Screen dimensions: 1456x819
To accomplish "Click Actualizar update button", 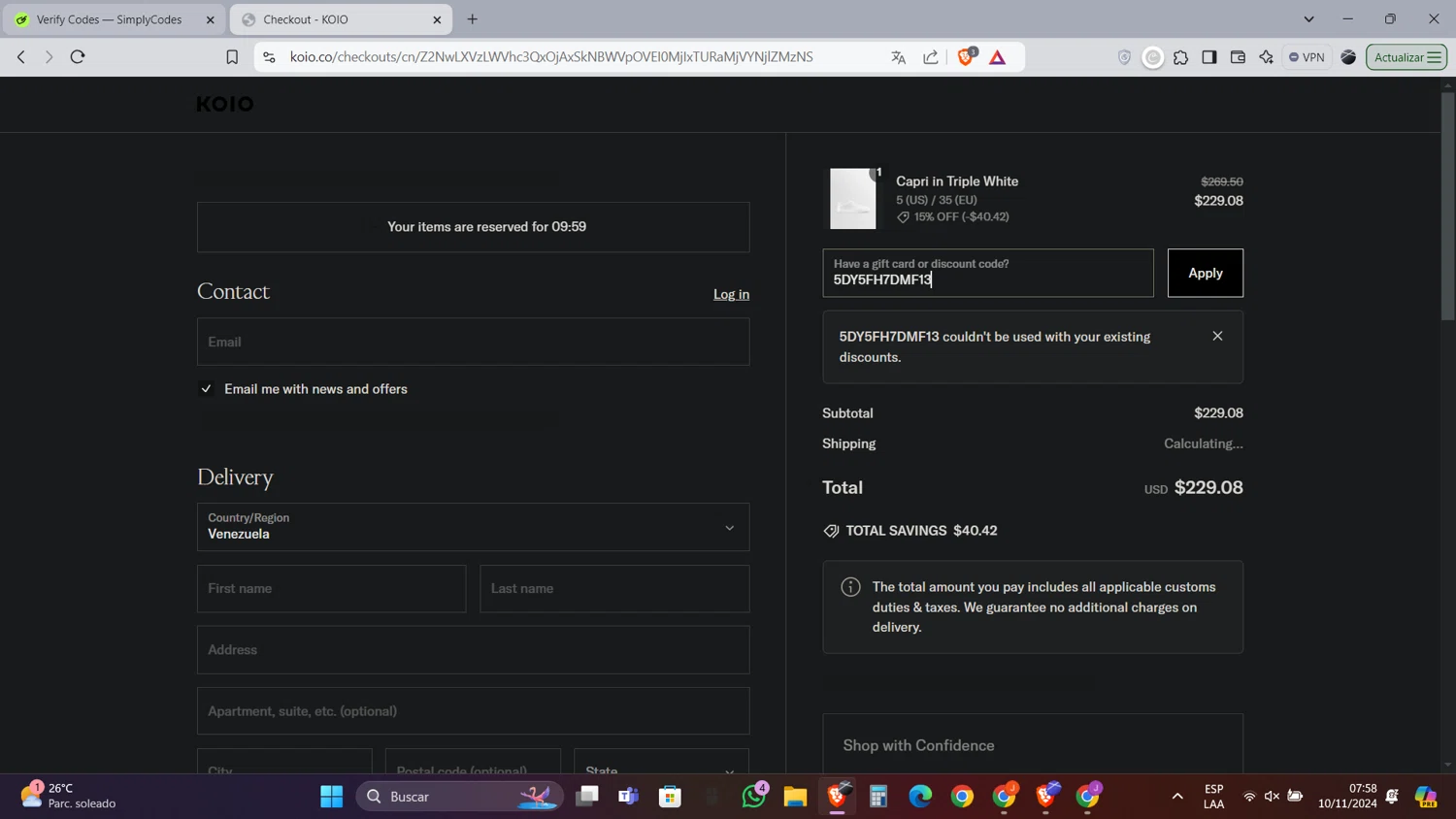I will [x=1406, y=57].
